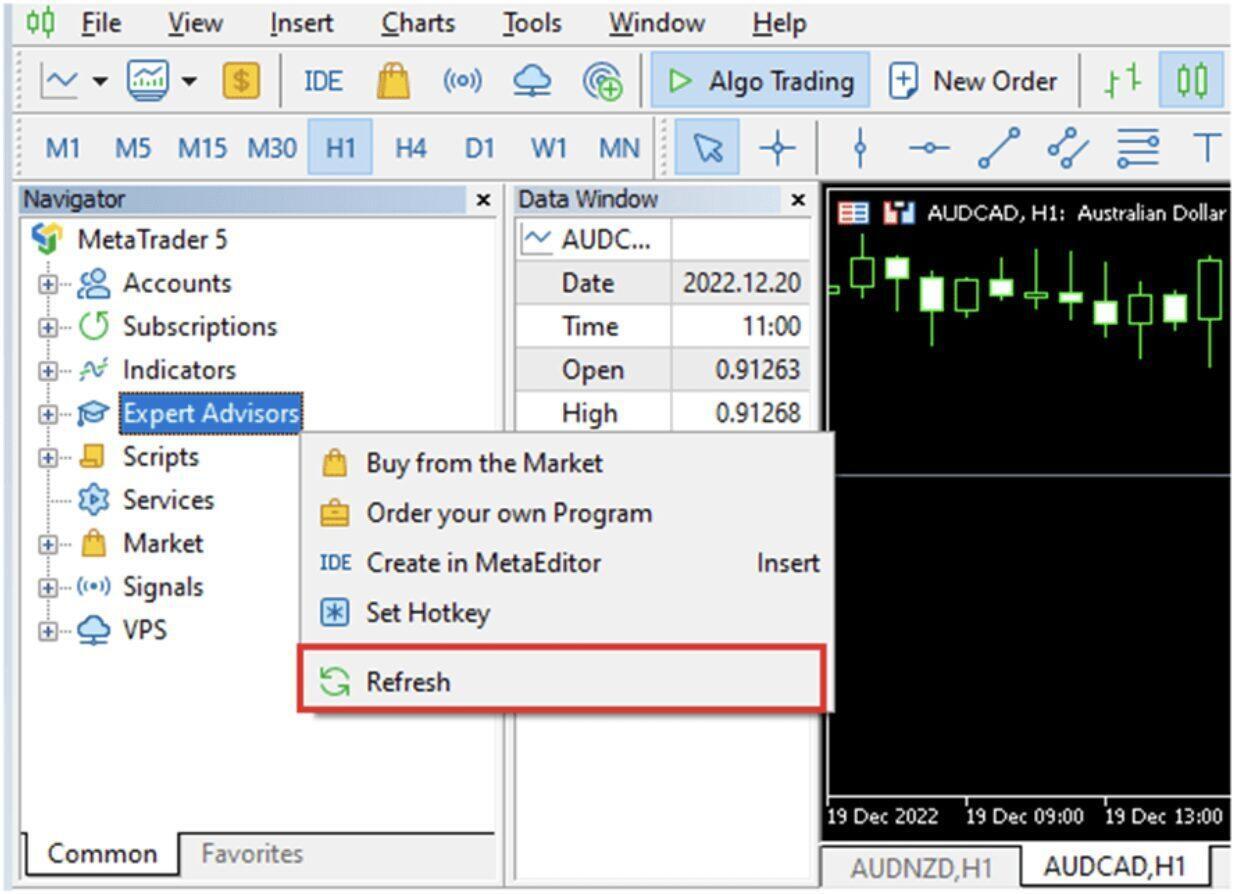Open the File menu
The width and height of the screenshot is (1248, 894).
[x=101, y=22]
